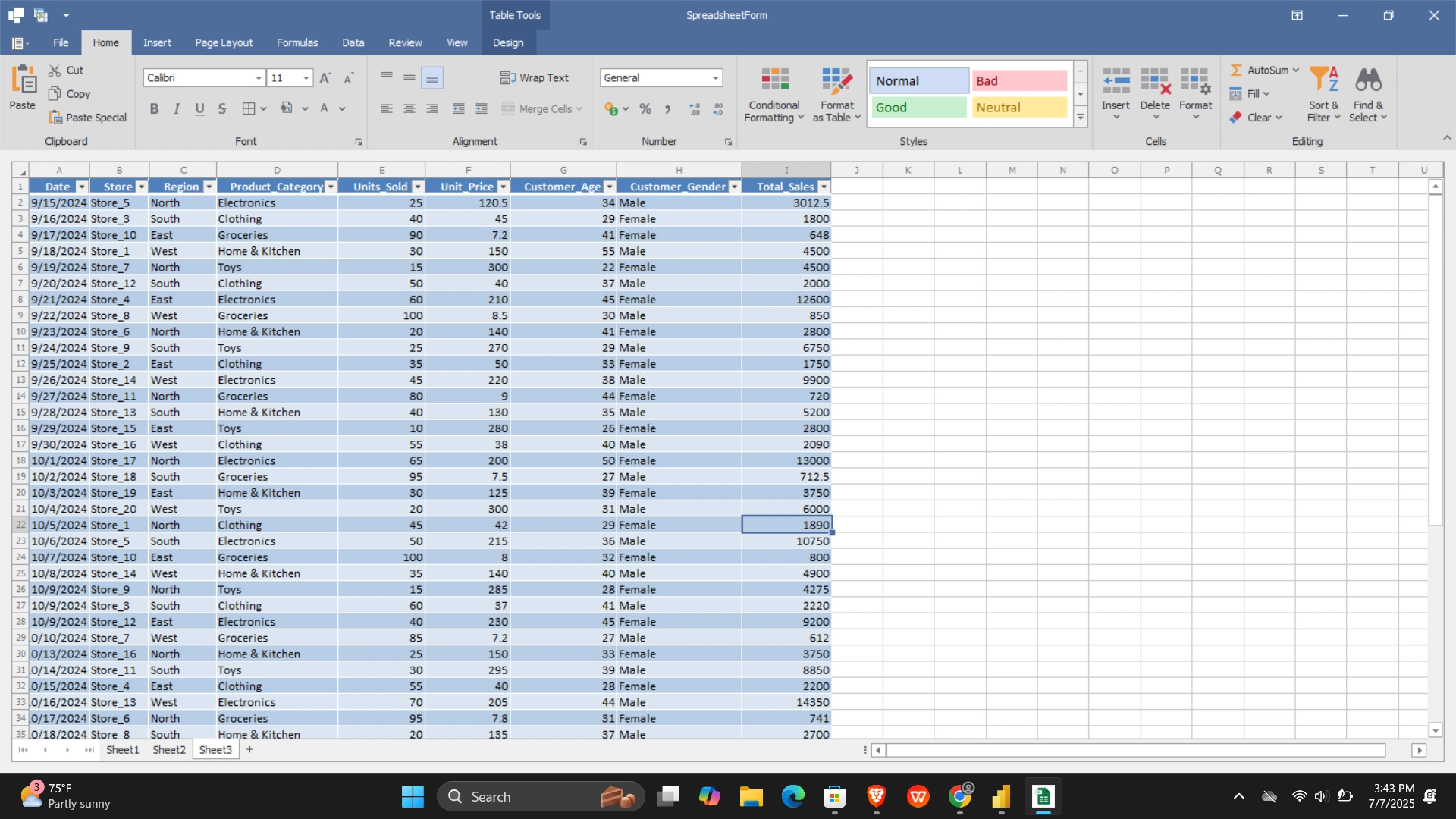Toggle bold formatting
Screen dimensions: 1456x819
(x=154, y=109)
